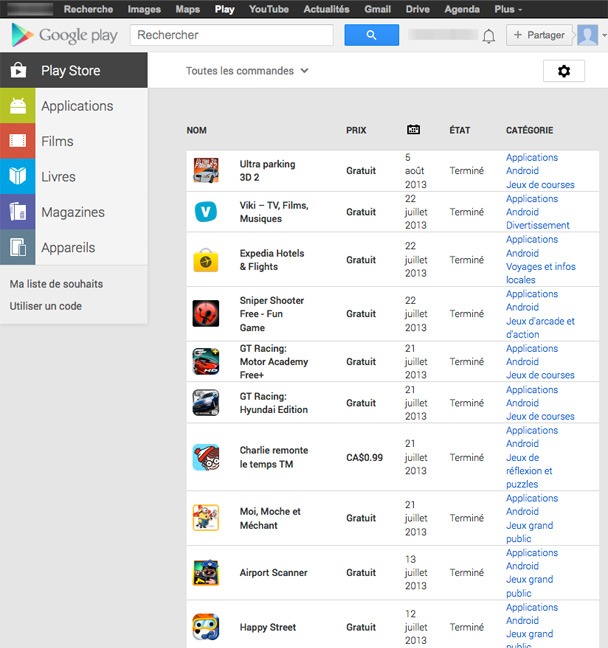Click the Sniper Shooter Free title
The image size is (608, 648).
272,314
